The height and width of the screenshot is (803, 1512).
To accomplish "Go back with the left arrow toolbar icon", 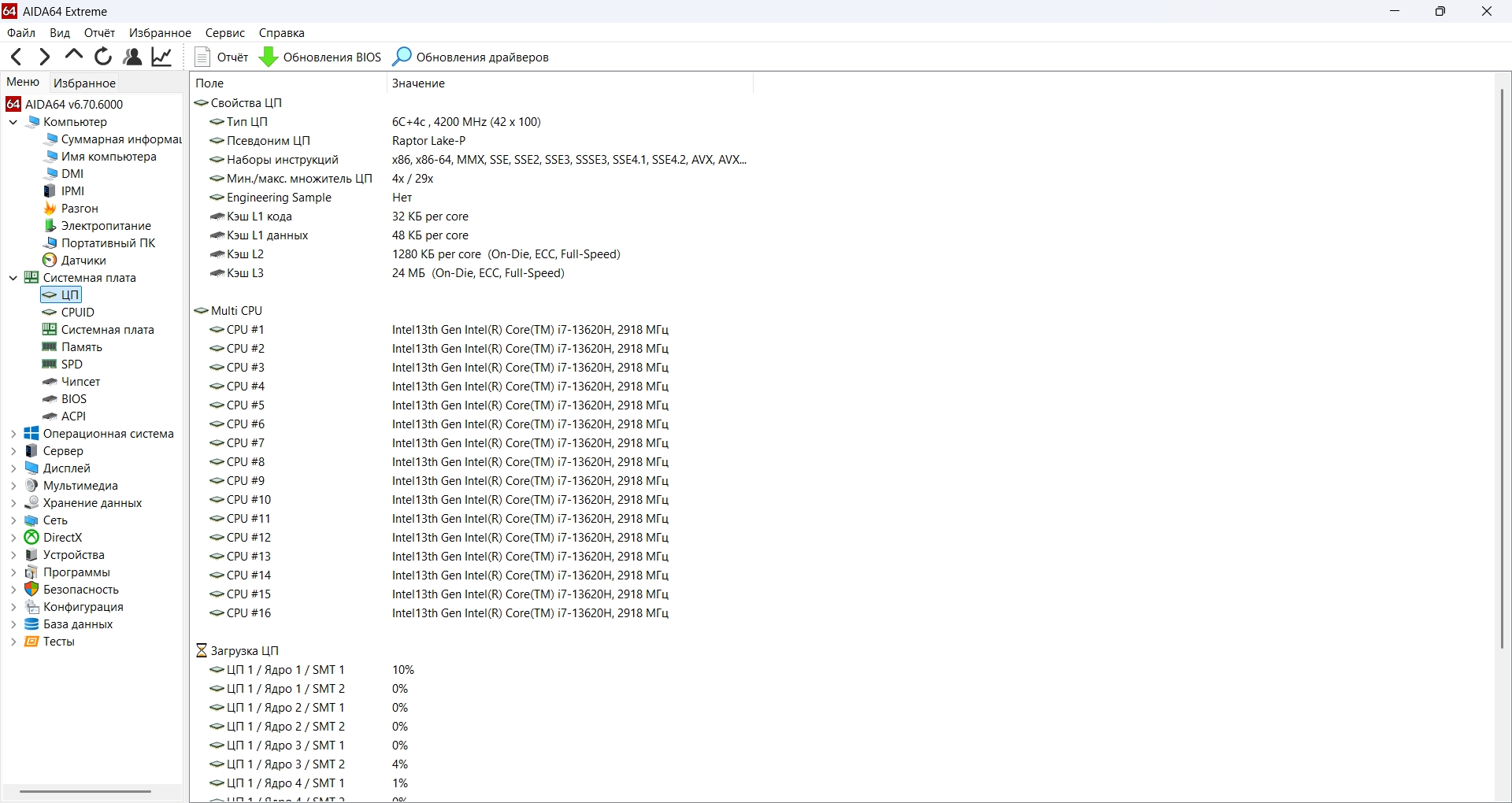I will click(x=16, y=57).
